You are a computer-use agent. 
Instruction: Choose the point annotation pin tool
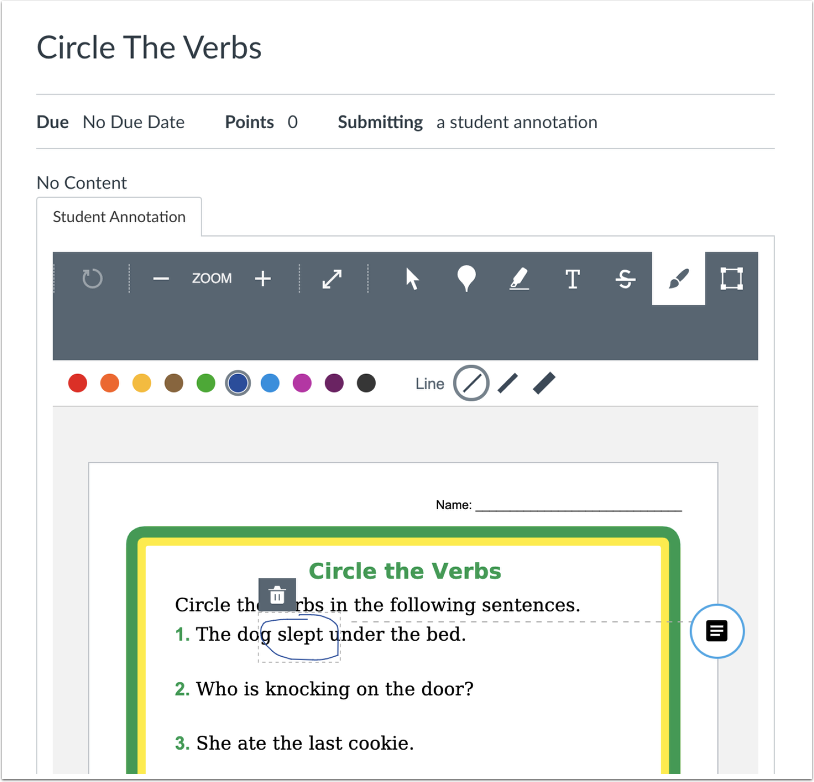466,279
